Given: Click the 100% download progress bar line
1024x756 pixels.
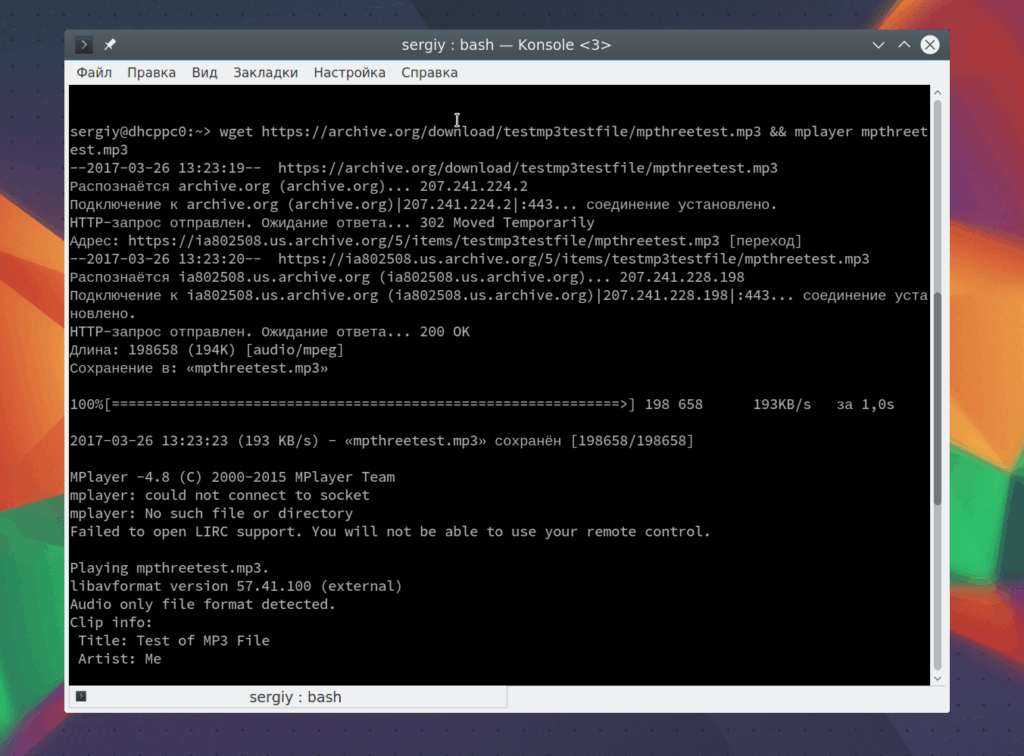Looking at the screenshot, I should 482,405.
